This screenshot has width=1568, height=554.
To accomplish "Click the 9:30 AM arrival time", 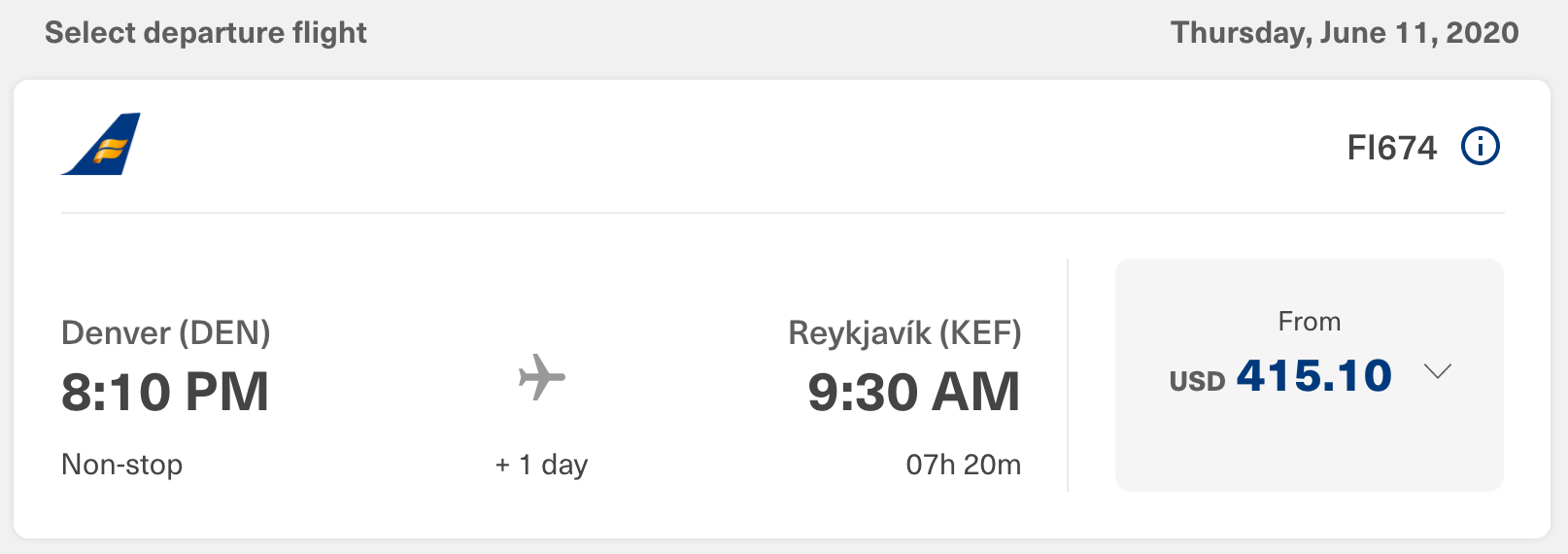I will [914, 392].
